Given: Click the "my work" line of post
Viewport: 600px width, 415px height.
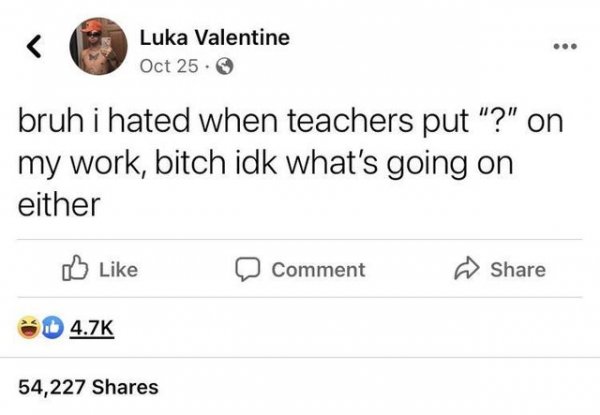Looking at the screenshot, I should [265, 164].
